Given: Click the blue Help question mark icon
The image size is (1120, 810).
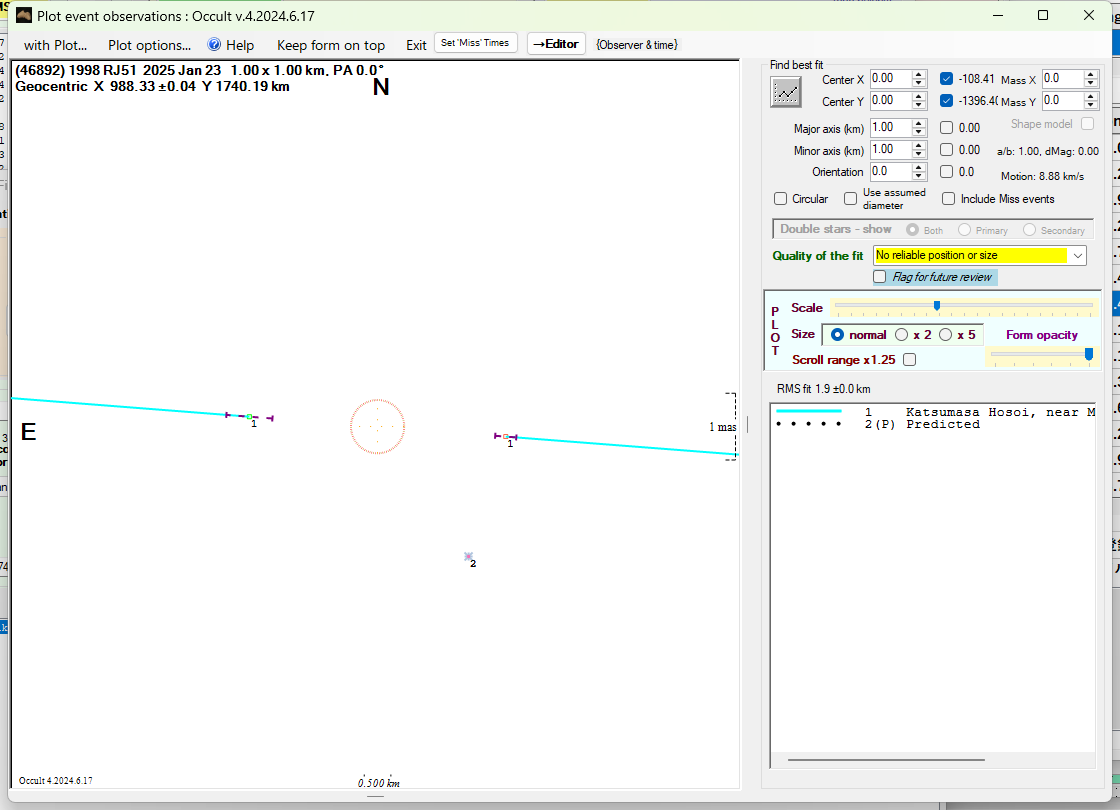Looking at the screenshot, I should (x=214, y=45).
